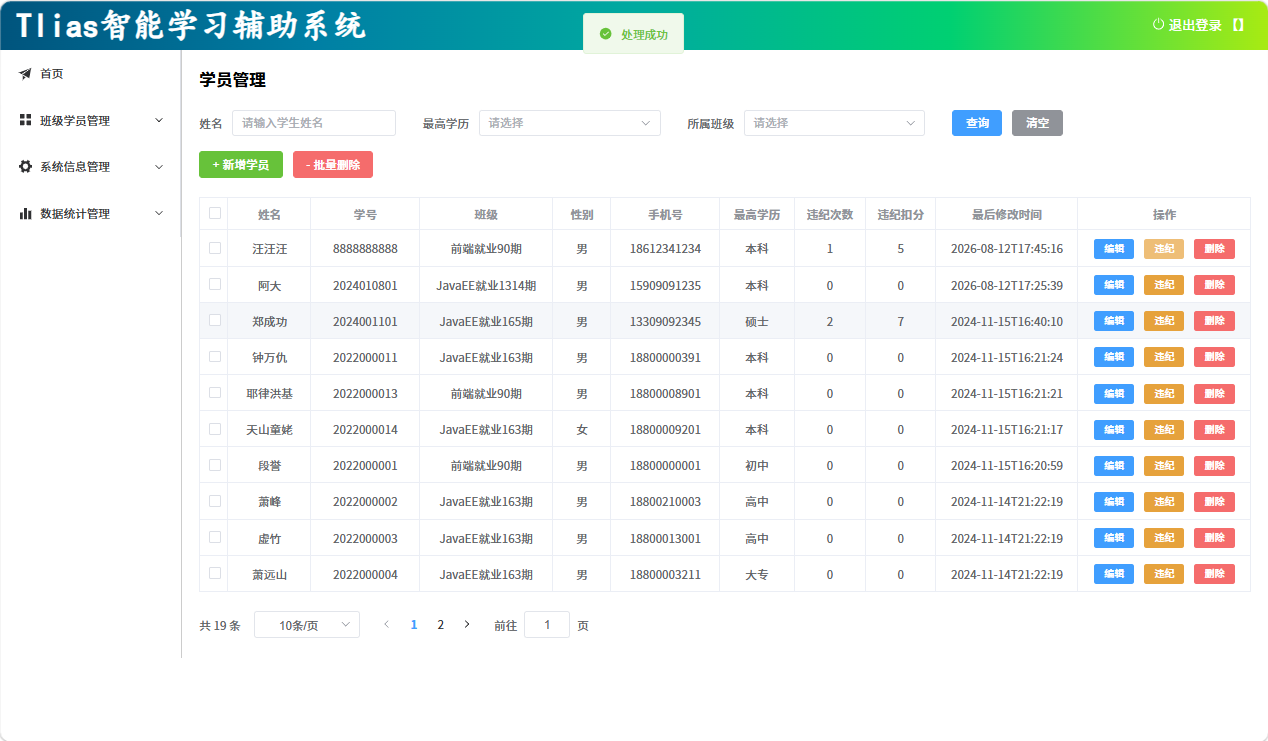Check the box for 郑成功
The height and width of the screenshot is (741, 1268).
coord(215,320)
